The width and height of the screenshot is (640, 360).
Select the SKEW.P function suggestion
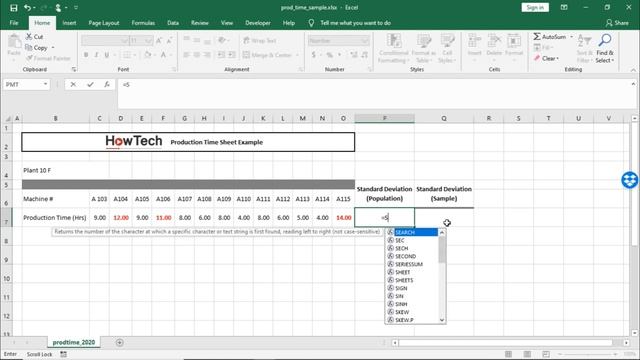(x=412, y=320)
